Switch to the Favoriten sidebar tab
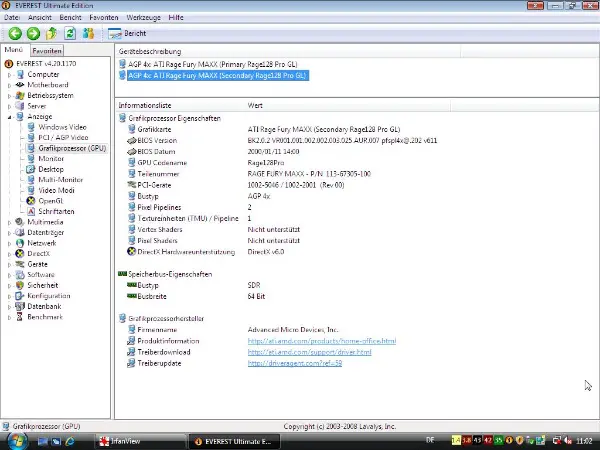 [x=46, y=50]
